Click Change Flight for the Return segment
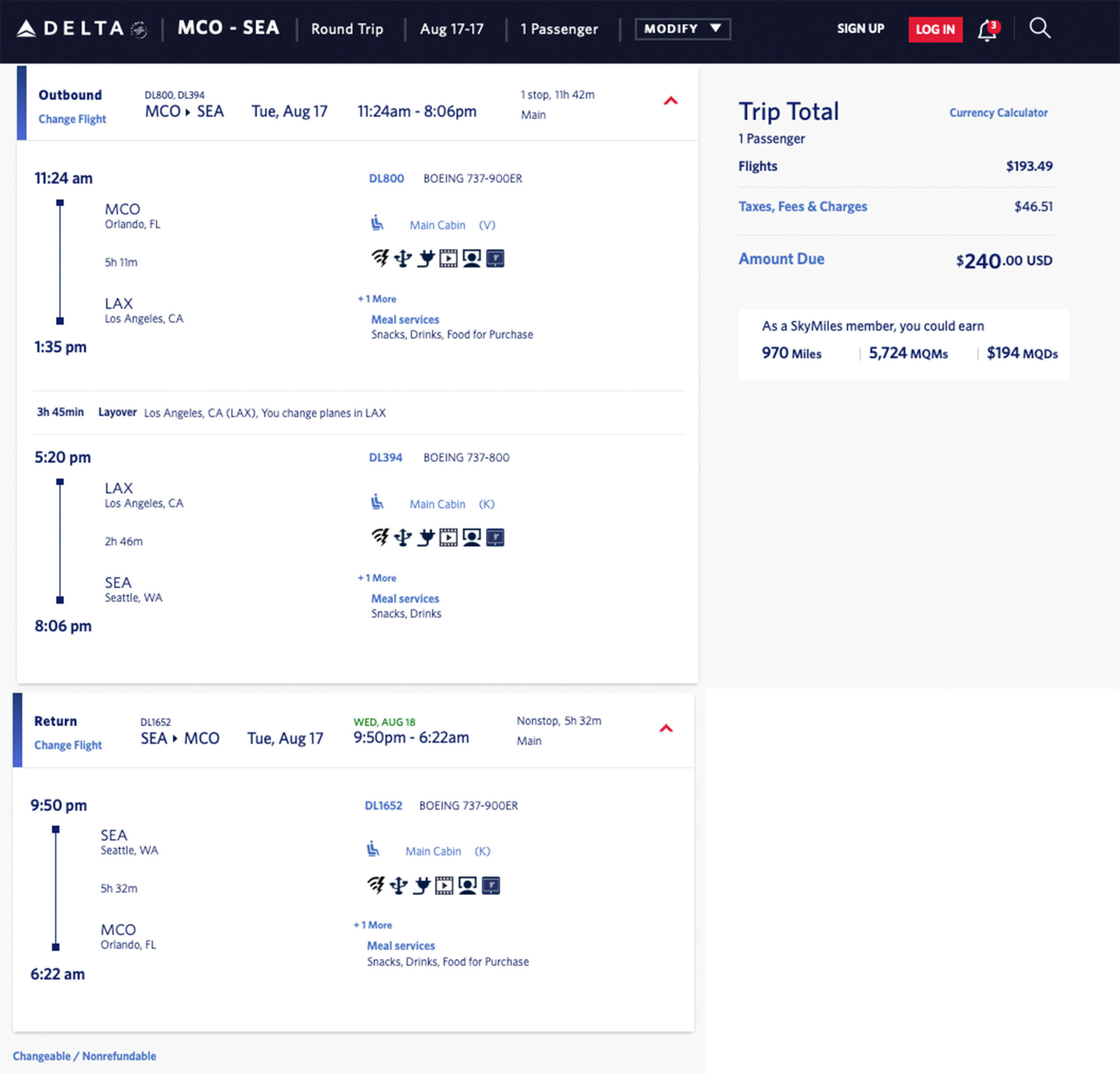The height and width of the screenshot is (1074, 1120). [67, 745]
